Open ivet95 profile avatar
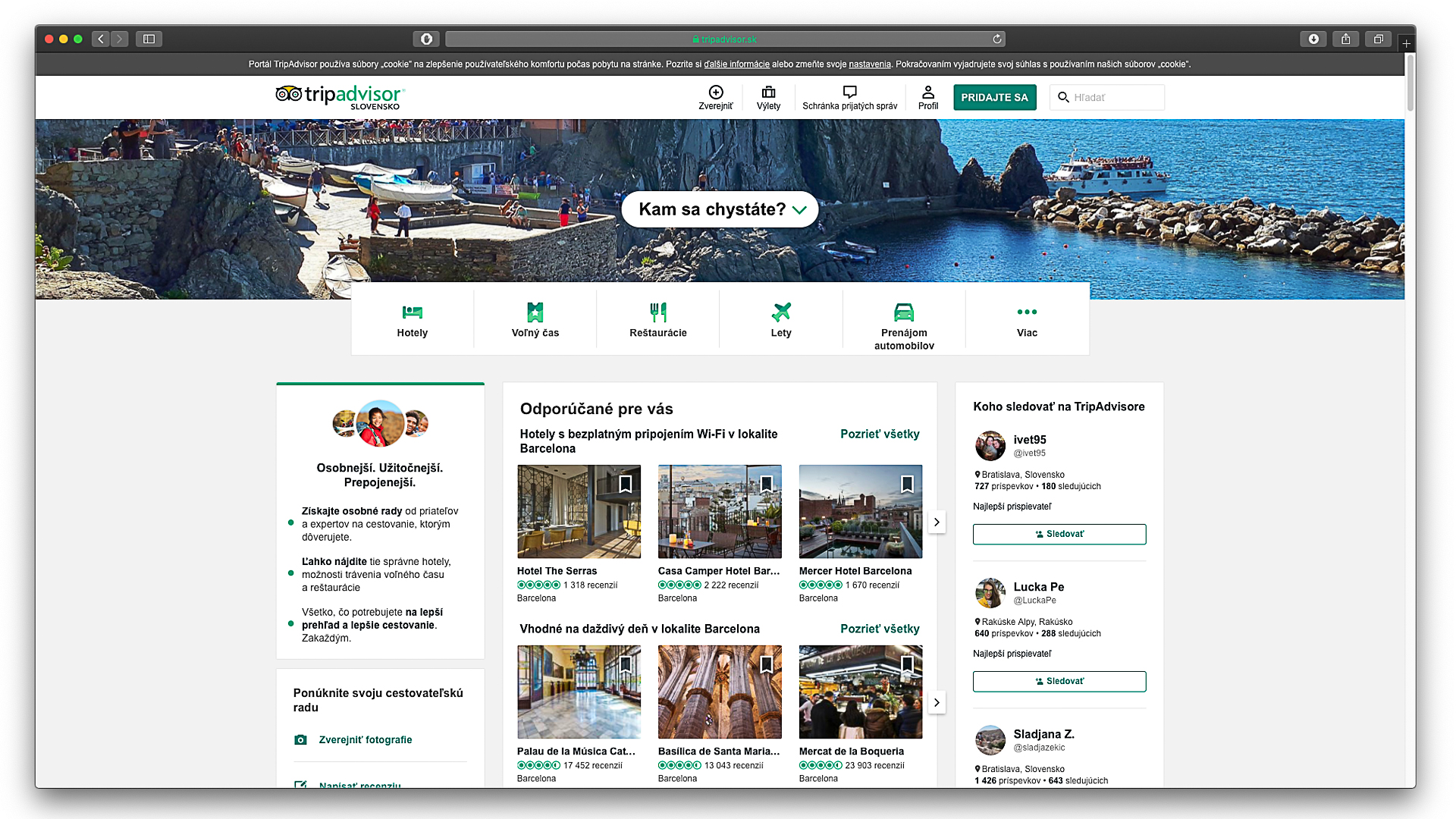1456x819 pixels. pos(990,446)
